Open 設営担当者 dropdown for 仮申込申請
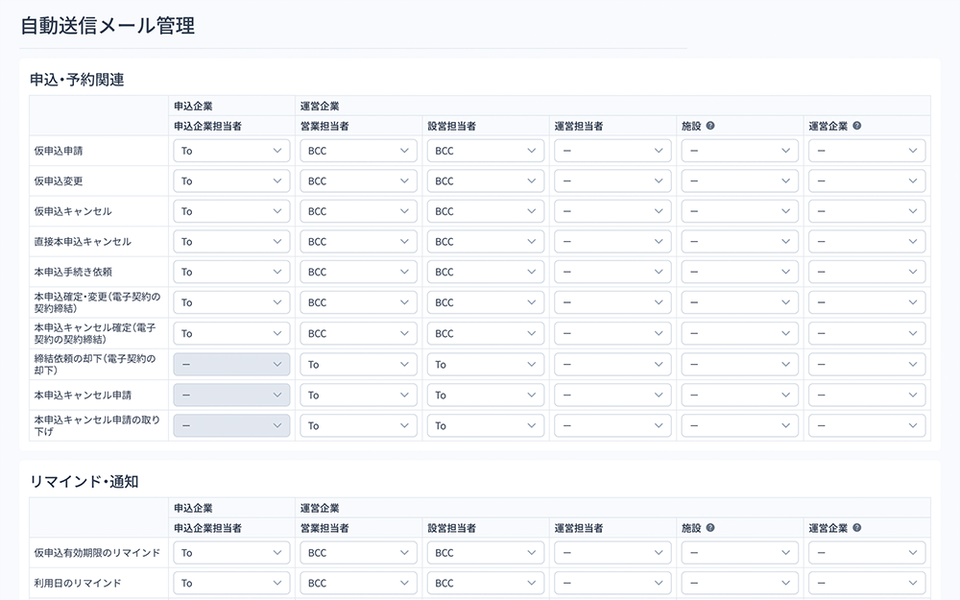 point(486,151)
